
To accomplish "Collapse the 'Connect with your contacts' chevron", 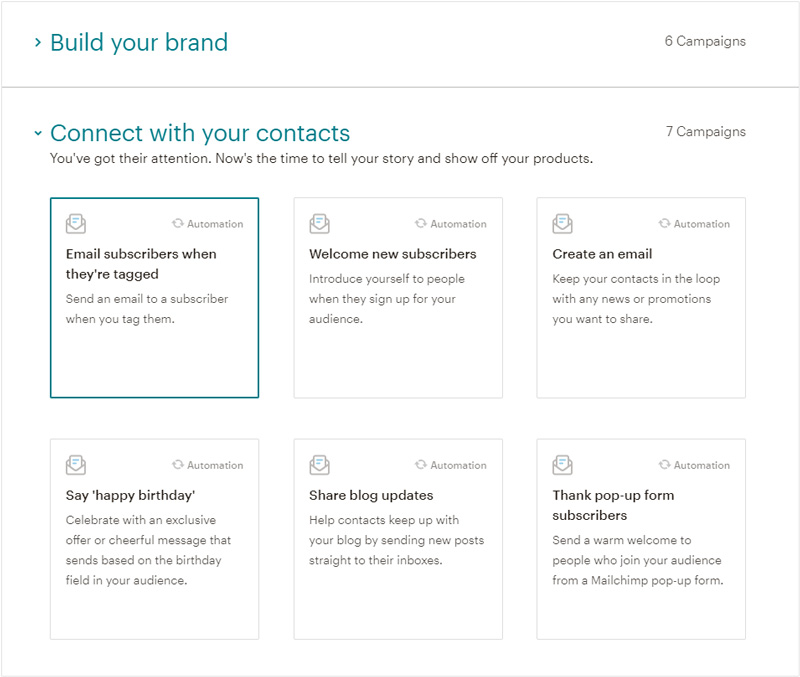I will coord(38,133).
